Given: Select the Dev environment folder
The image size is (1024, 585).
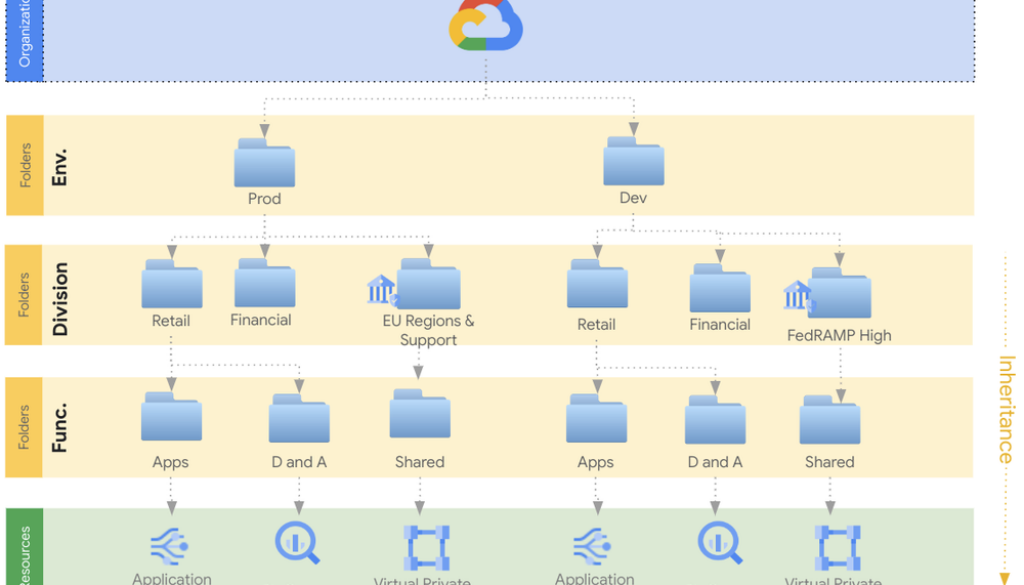Looking at the screenshot, I should click(633, 163).
